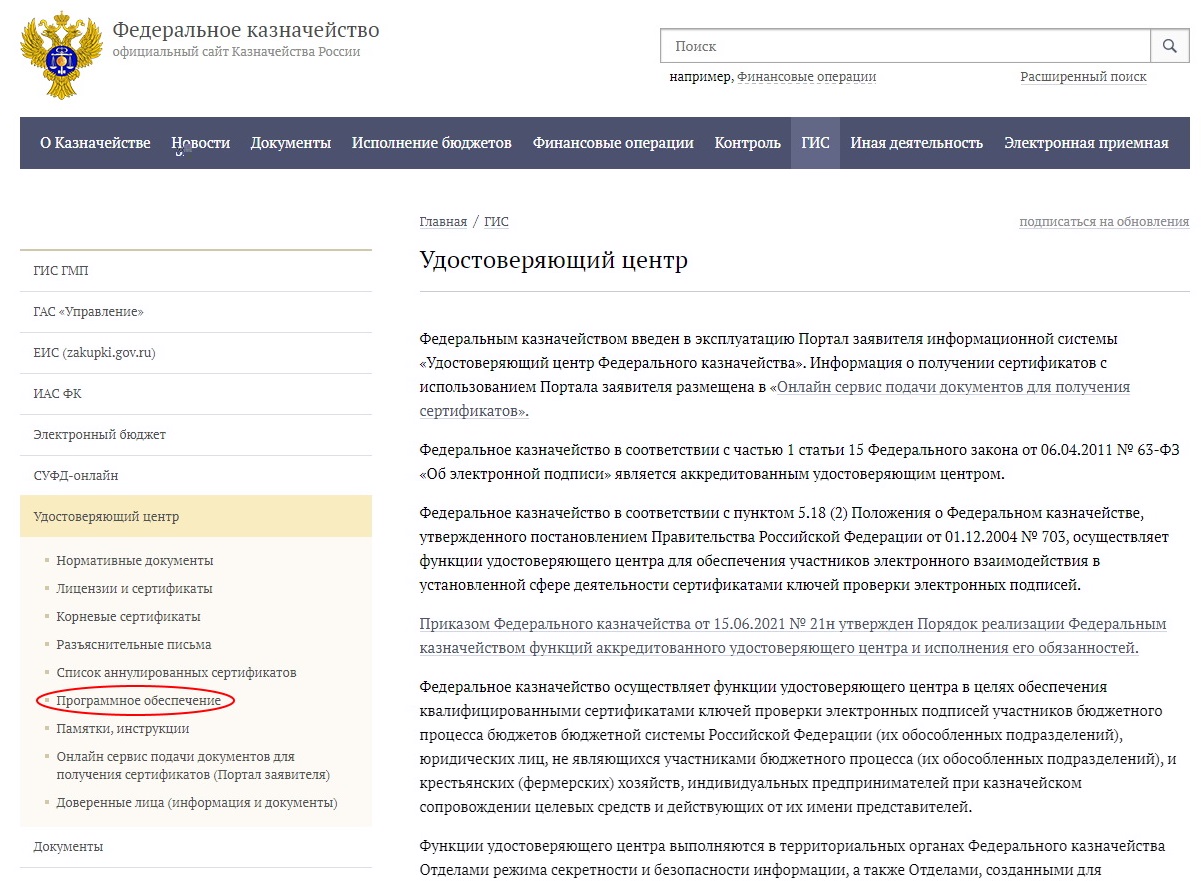
Task: Click the search magnifier icon
Action: tap(1169, 46)
